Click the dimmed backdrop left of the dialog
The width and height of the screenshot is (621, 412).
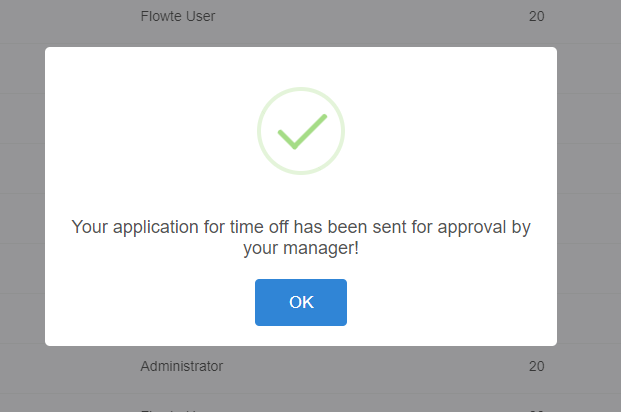coord(22,196)
